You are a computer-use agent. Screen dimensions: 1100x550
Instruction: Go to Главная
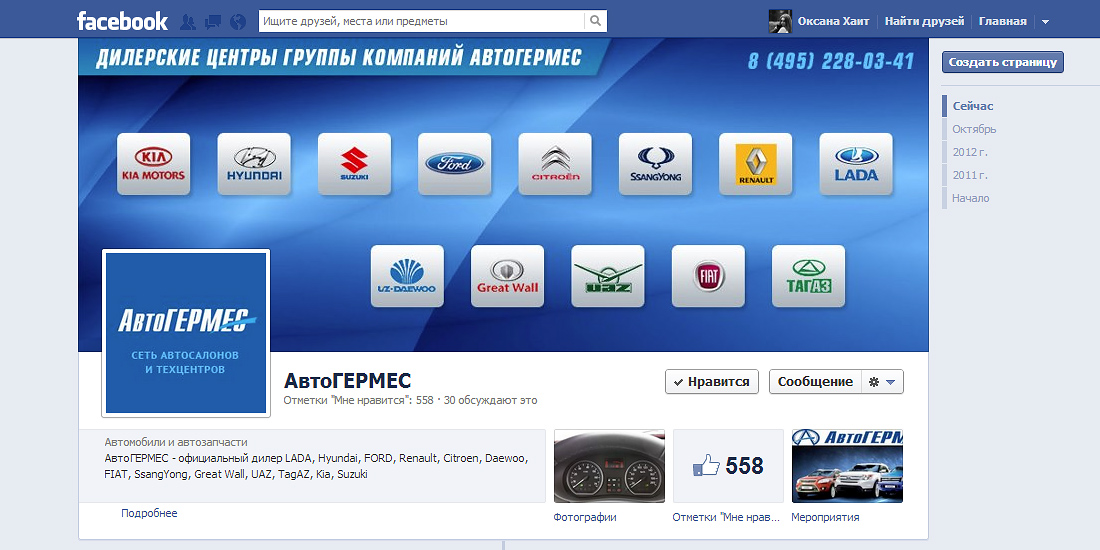pyautogui.click(x=1002, y=22)
